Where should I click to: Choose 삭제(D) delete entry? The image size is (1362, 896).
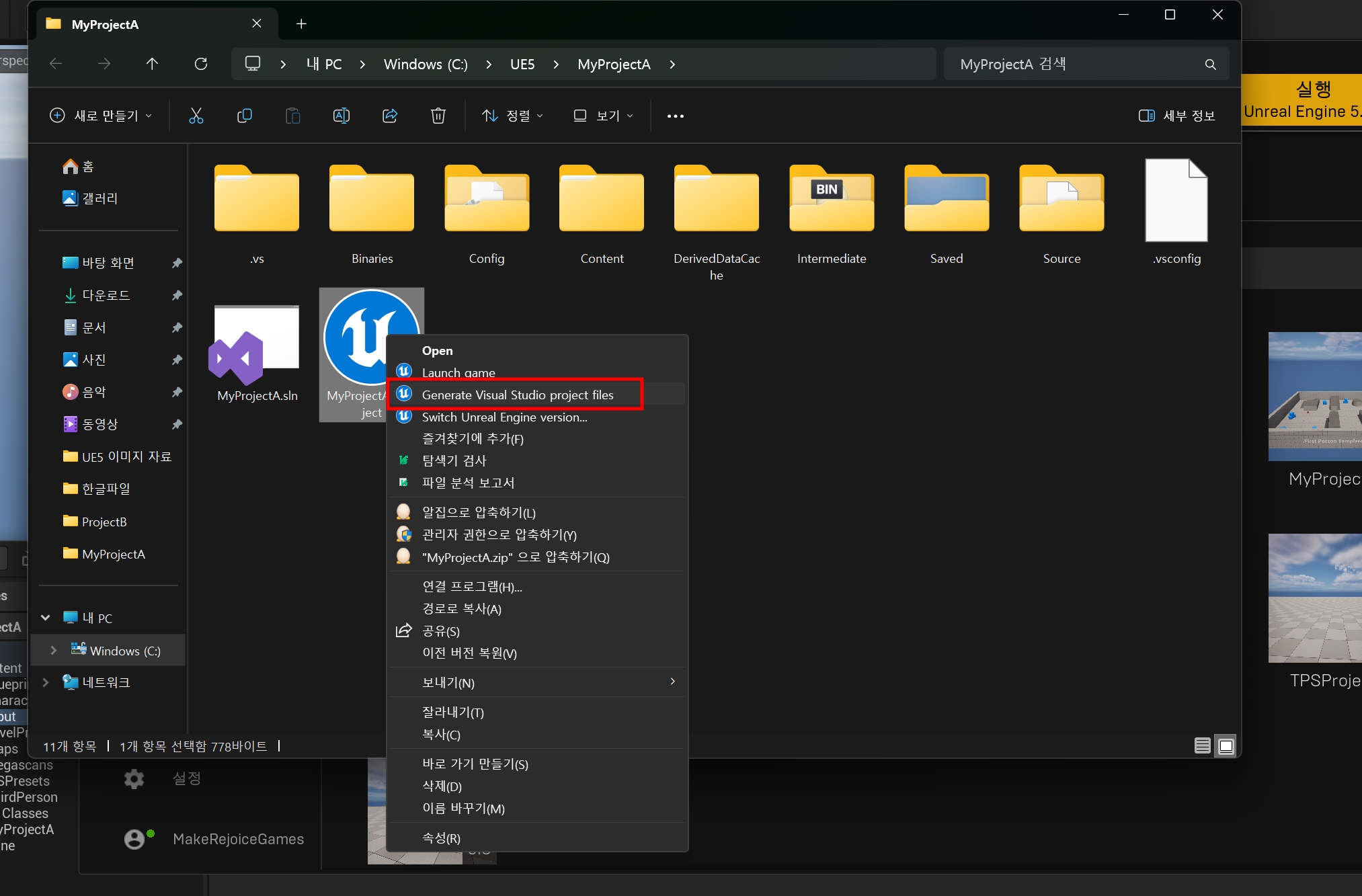(538, 786)
